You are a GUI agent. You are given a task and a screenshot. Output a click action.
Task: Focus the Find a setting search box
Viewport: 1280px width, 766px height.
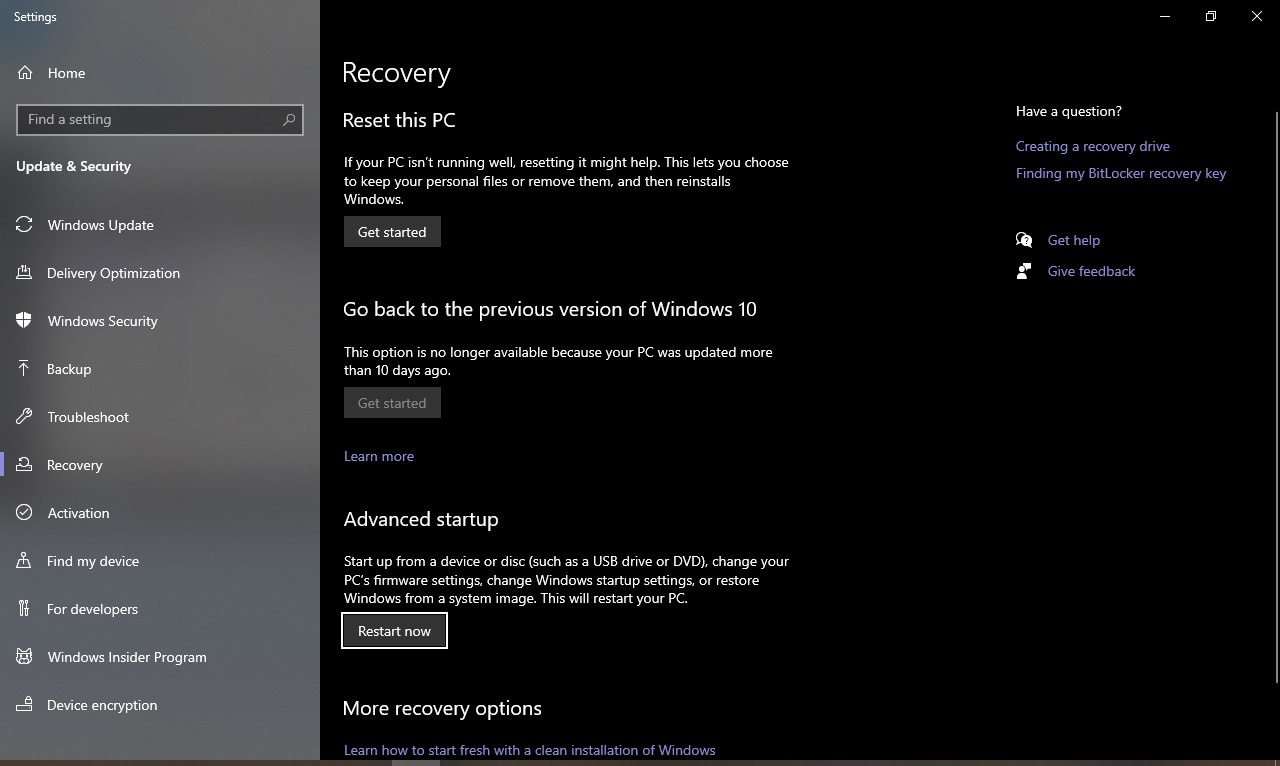click(x=160, y=119)
